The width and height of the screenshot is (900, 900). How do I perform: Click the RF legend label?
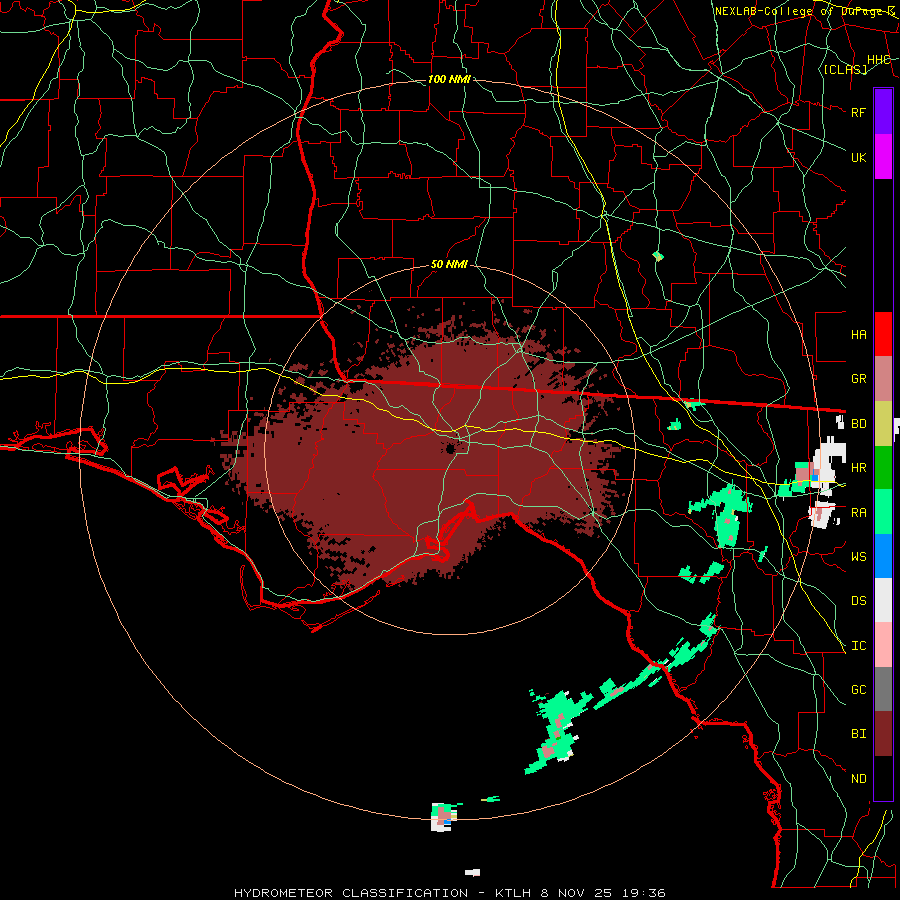coord(859,112)
